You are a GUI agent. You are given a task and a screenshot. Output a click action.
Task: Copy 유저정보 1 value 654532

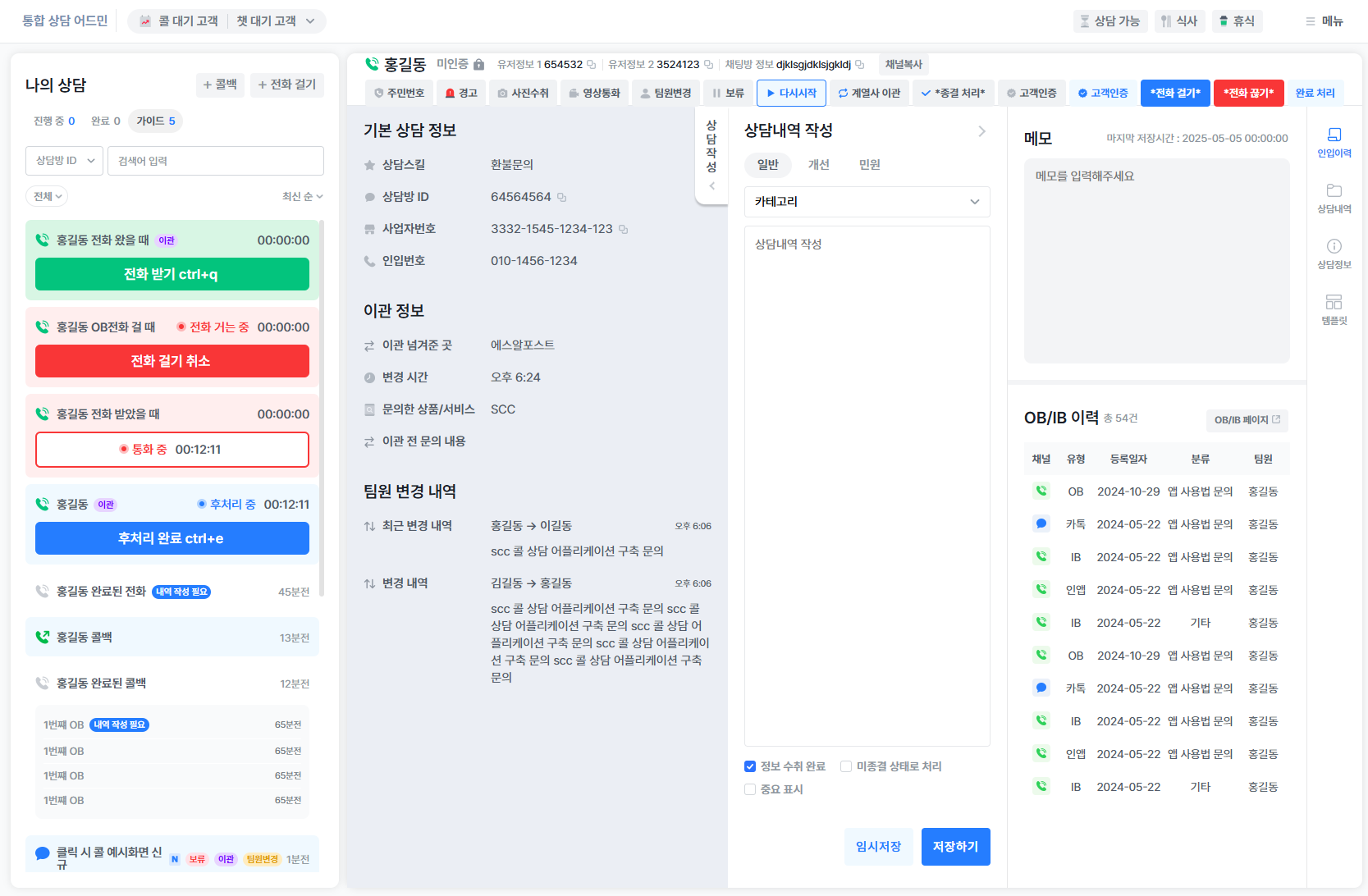click(x=591, y=65)
